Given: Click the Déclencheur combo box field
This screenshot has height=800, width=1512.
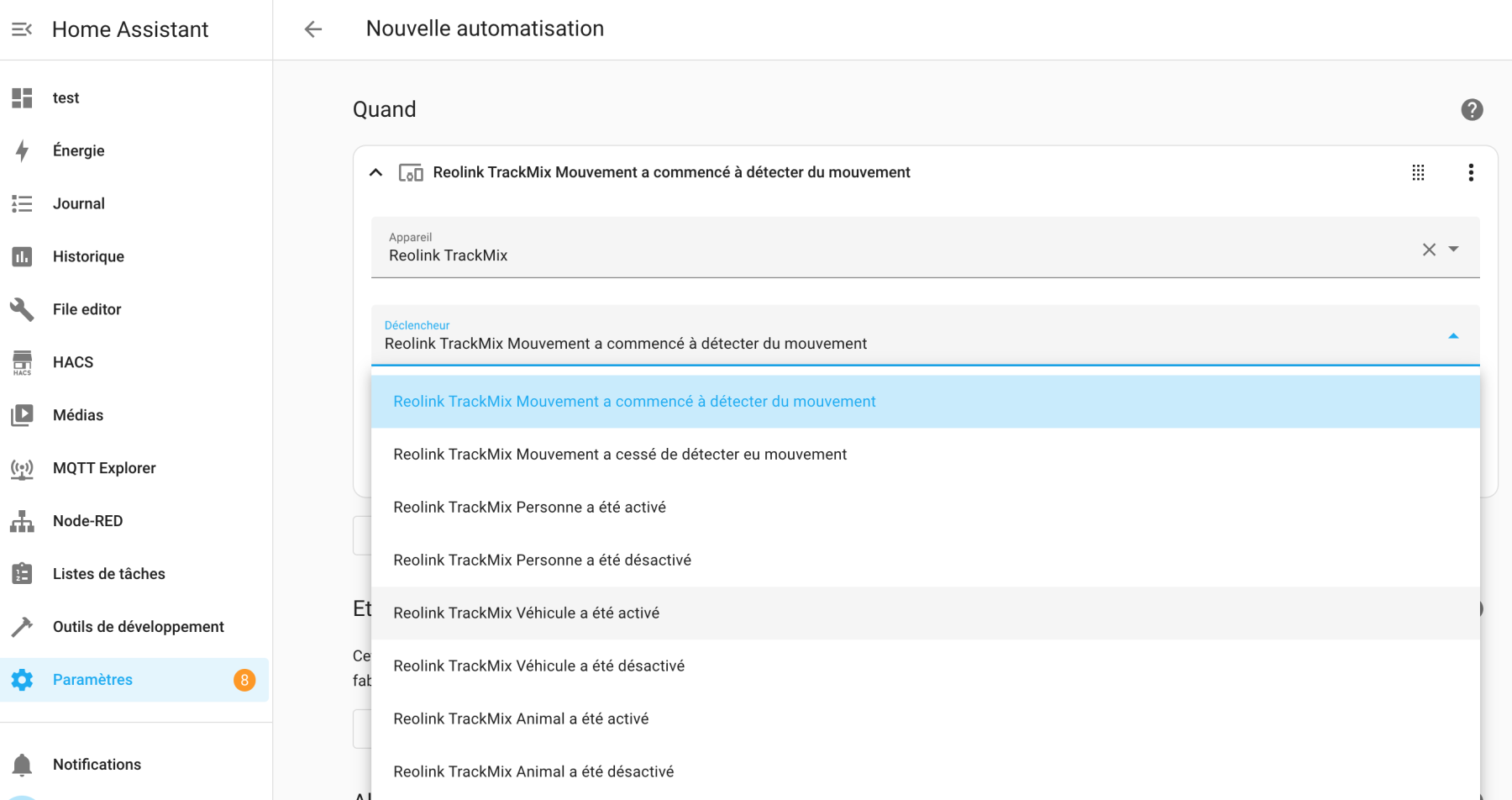Looking at the screenshot, I should click(x=926, y=335).
